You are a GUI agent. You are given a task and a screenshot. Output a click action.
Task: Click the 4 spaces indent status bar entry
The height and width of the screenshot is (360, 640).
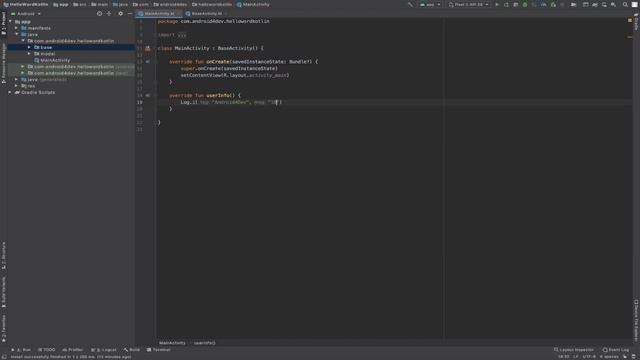coord(609,357)
